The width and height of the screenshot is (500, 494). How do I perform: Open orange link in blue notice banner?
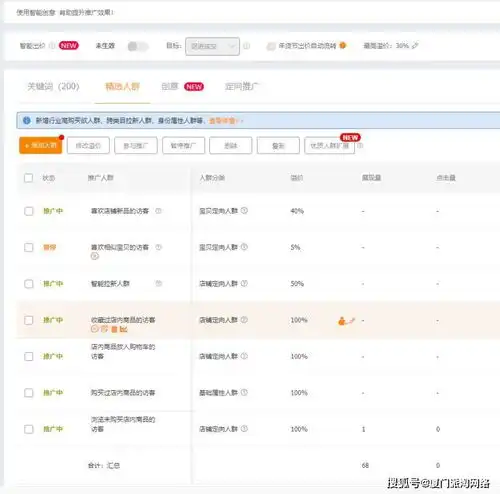[226, 121]
